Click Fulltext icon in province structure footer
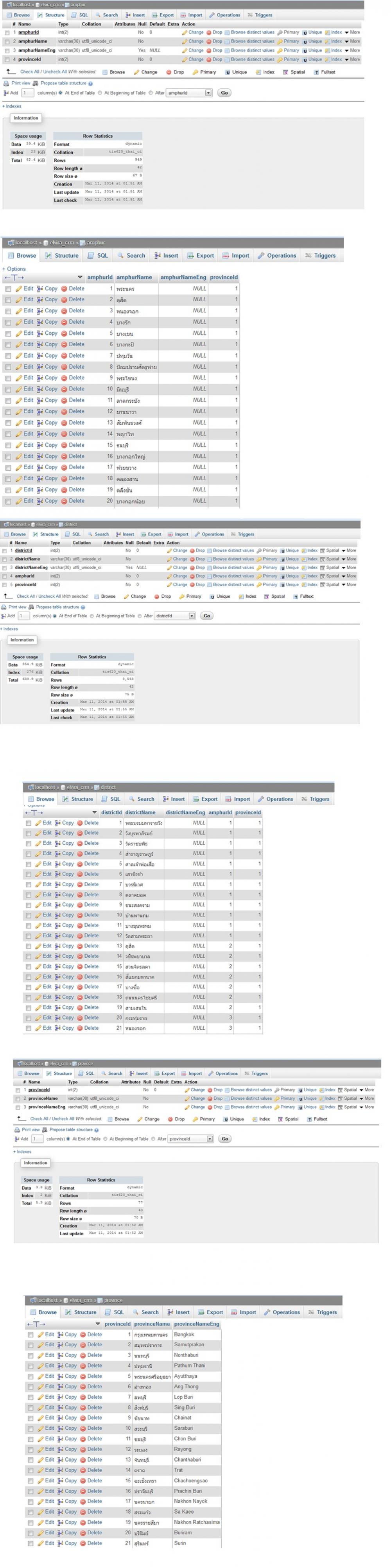The image size is (391, 1568). (309, 1119)
